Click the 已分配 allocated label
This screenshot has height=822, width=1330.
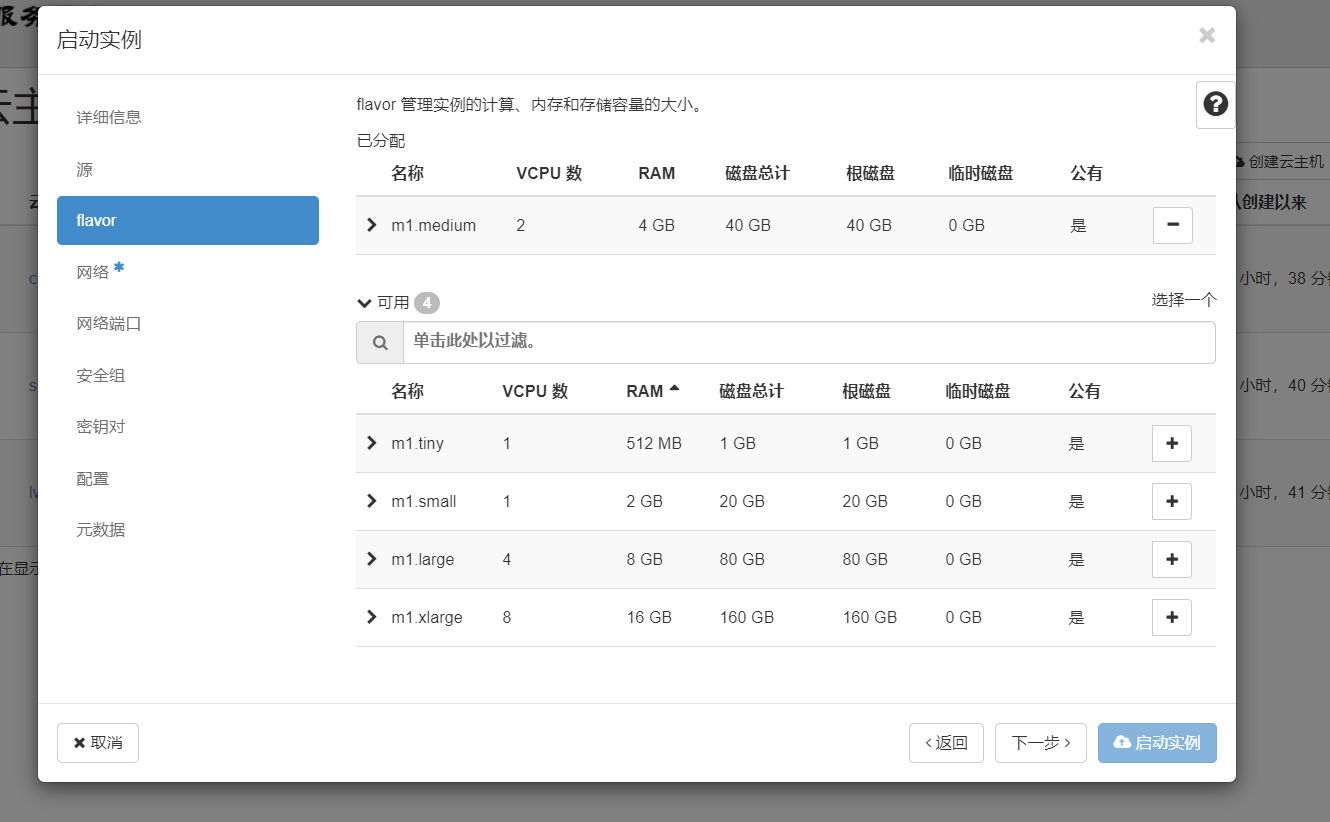click(x=381, y=141)
